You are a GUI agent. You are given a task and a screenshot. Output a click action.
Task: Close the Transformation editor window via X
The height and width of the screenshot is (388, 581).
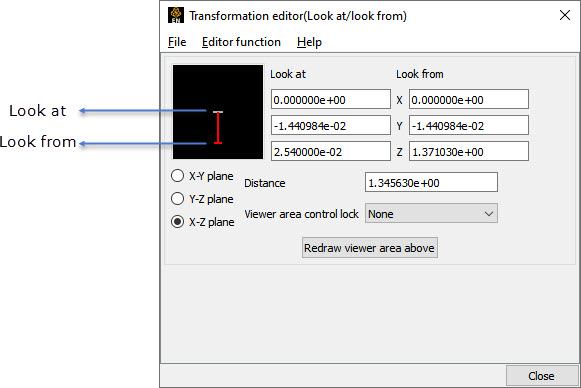[x=565, y=15]
